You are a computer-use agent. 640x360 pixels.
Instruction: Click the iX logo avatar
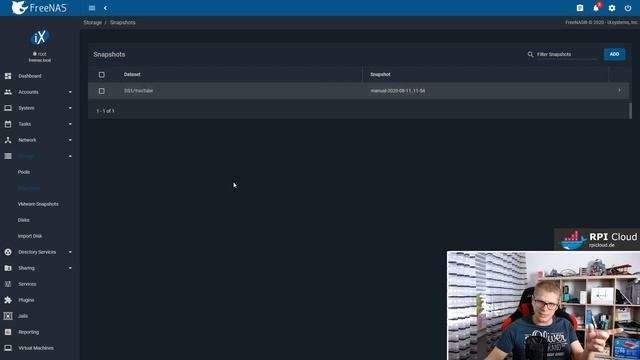pos(40,38)
